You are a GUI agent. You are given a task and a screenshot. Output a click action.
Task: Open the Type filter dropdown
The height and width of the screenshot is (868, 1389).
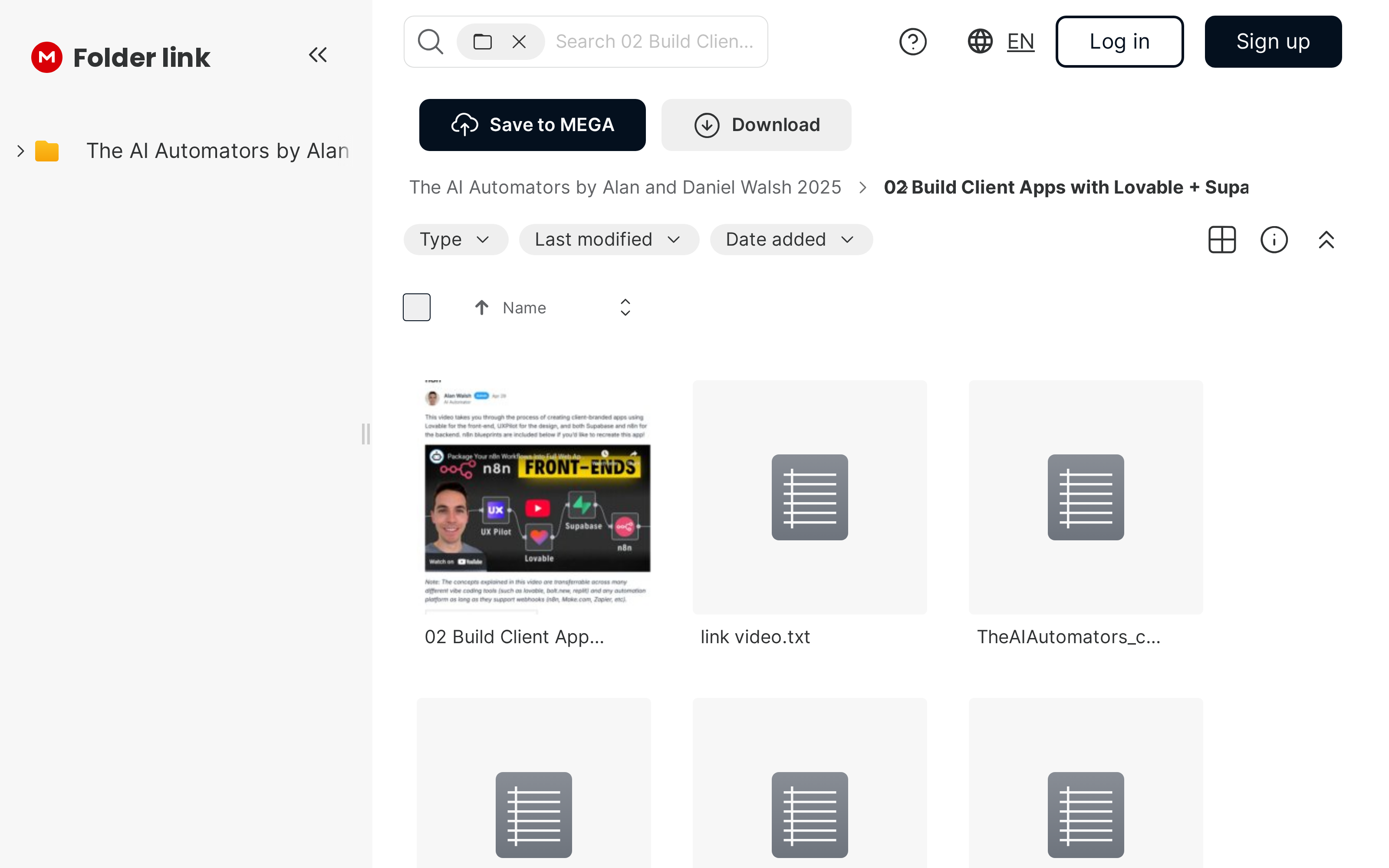[x=456, y=240]
